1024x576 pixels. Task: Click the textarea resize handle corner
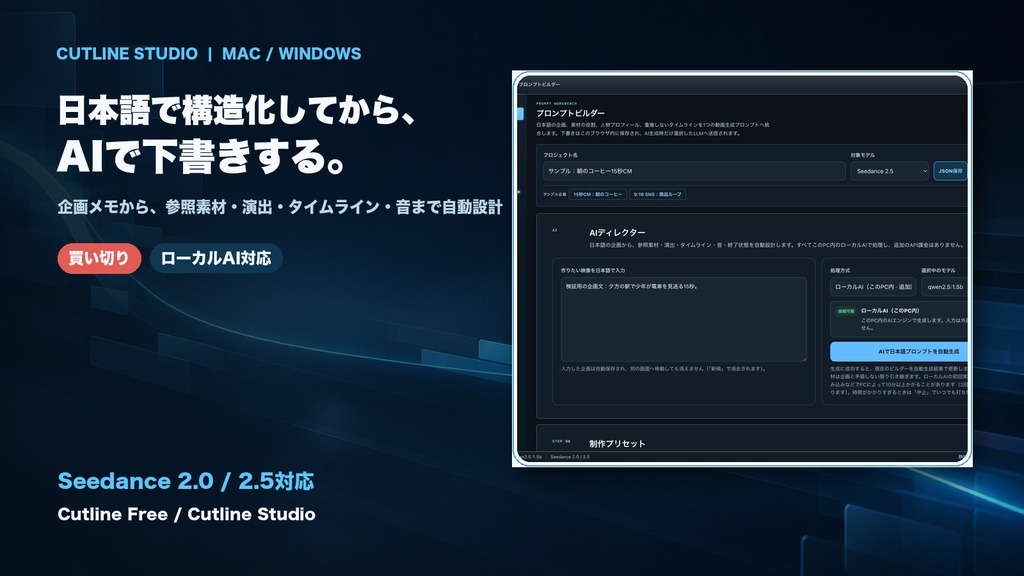pos(804,359)
